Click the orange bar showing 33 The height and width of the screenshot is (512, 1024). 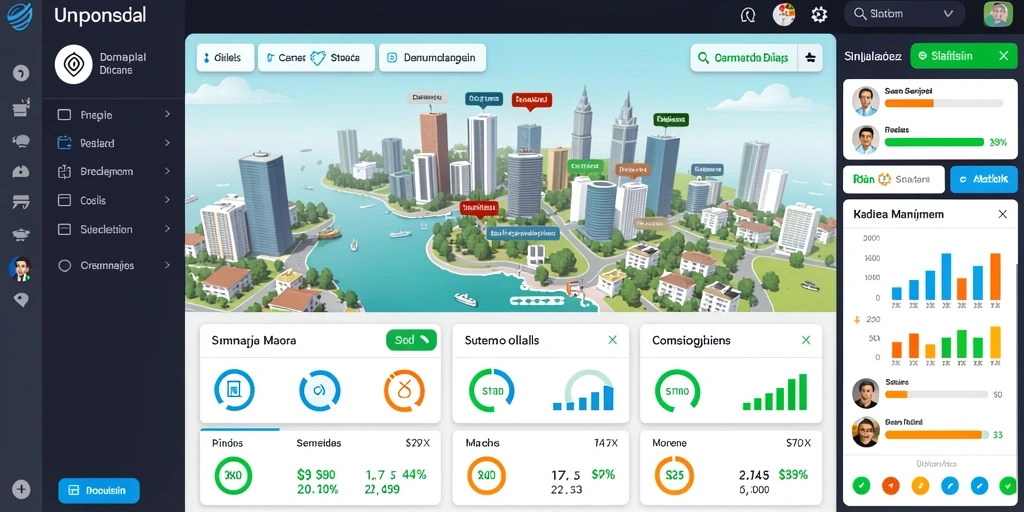(936, 434)
